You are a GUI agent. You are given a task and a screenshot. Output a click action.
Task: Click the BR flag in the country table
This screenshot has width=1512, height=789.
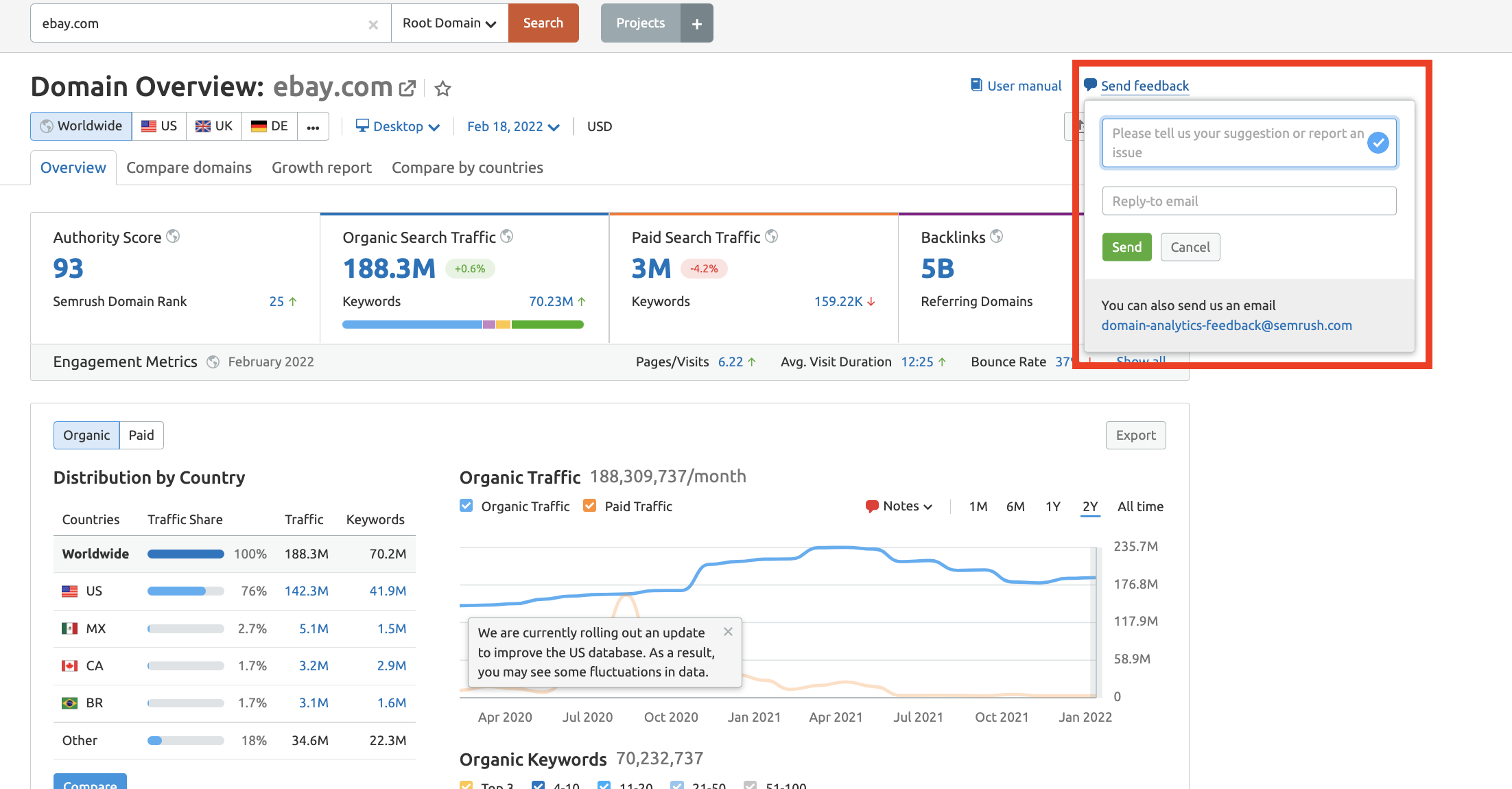pyautogui.click(x=70, y=703)
